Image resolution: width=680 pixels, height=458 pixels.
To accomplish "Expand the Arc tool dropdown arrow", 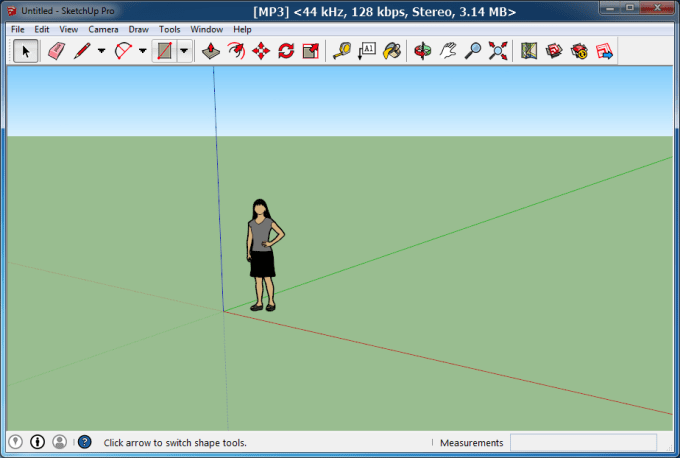I will (143, 51).
